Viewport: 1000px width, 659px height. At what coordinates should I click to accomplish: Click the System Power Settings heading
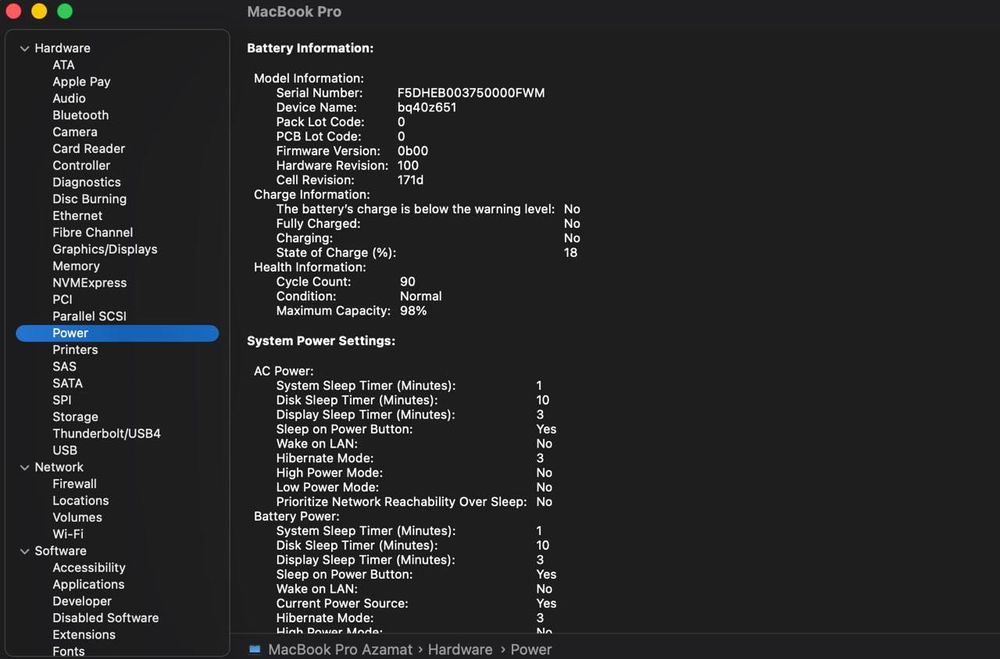pos(321,341)
